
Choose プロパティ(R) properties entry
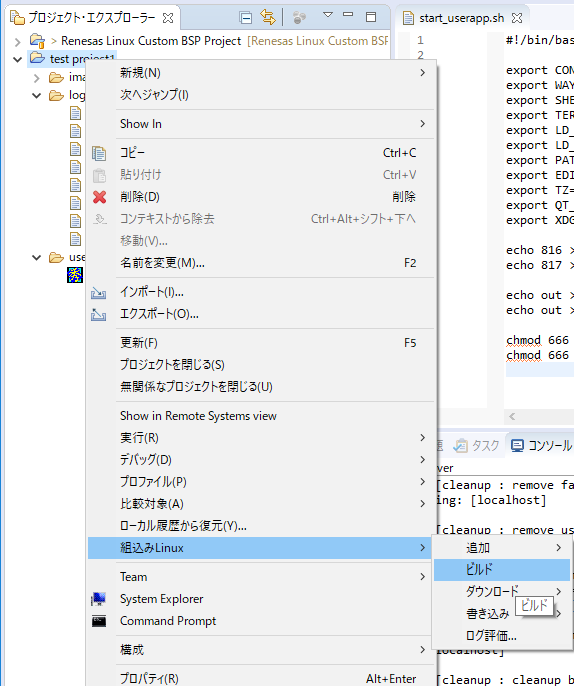(262, 678)
